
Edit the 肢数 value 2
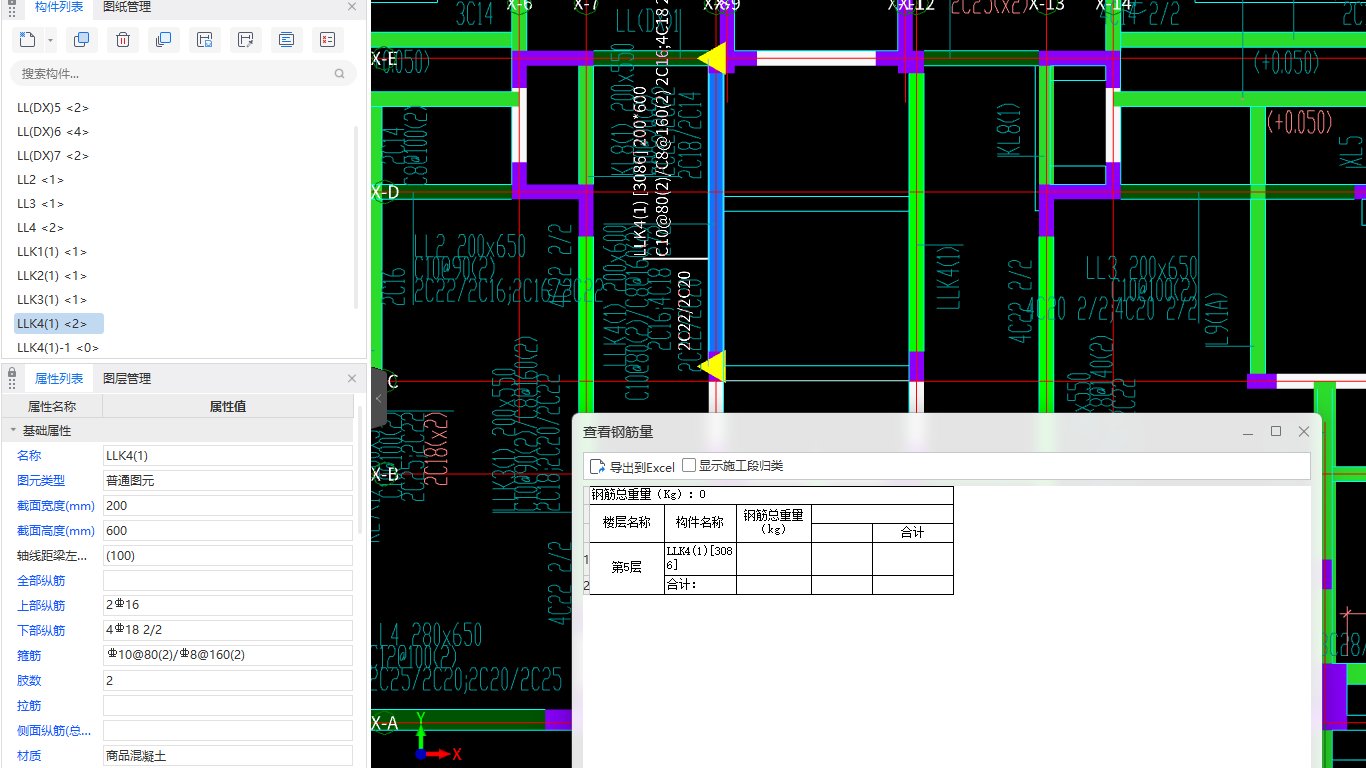coord(228,680)
